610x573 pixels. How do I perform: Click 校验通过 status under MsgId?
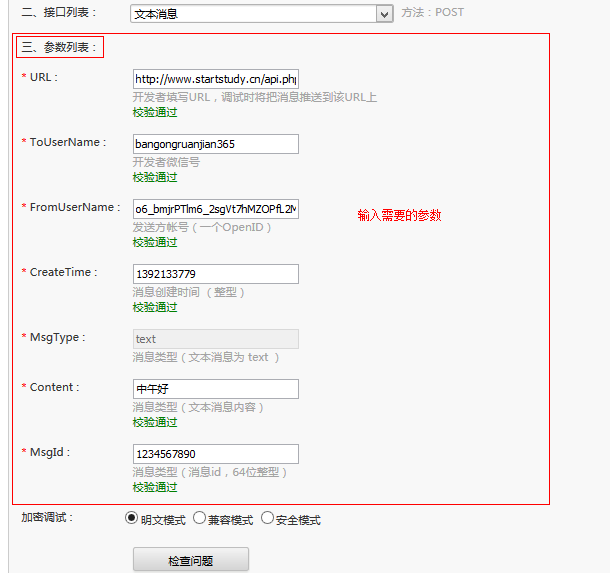tap(155, 487)
